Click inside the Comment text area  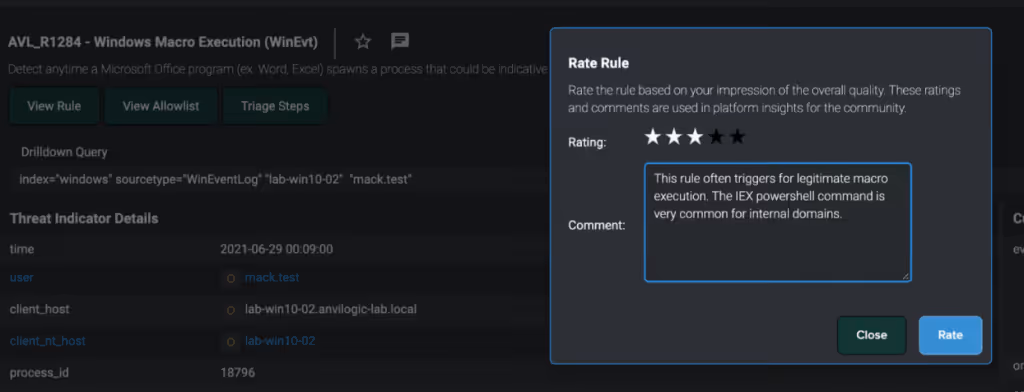778,222
